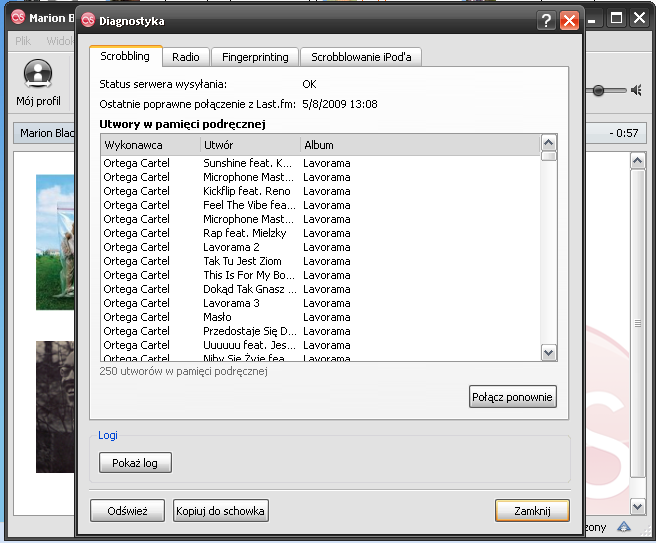
Task: Click the status bar up-arrow icon
Action: tap(624, 527)
